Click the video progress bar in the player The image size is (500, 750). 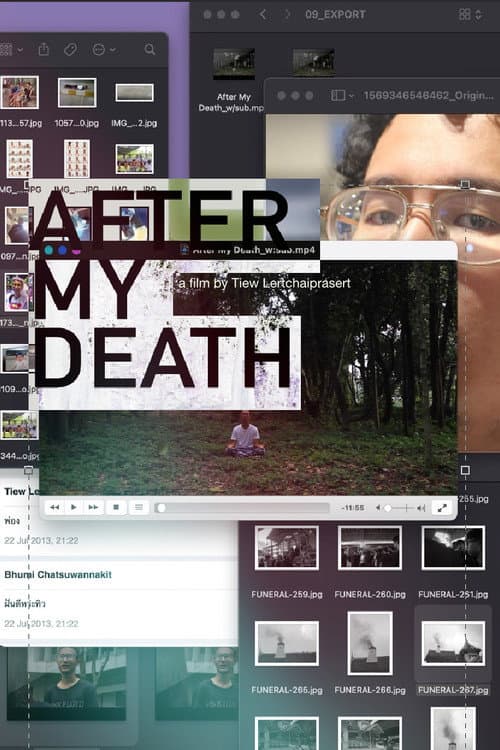click(243, 508)
